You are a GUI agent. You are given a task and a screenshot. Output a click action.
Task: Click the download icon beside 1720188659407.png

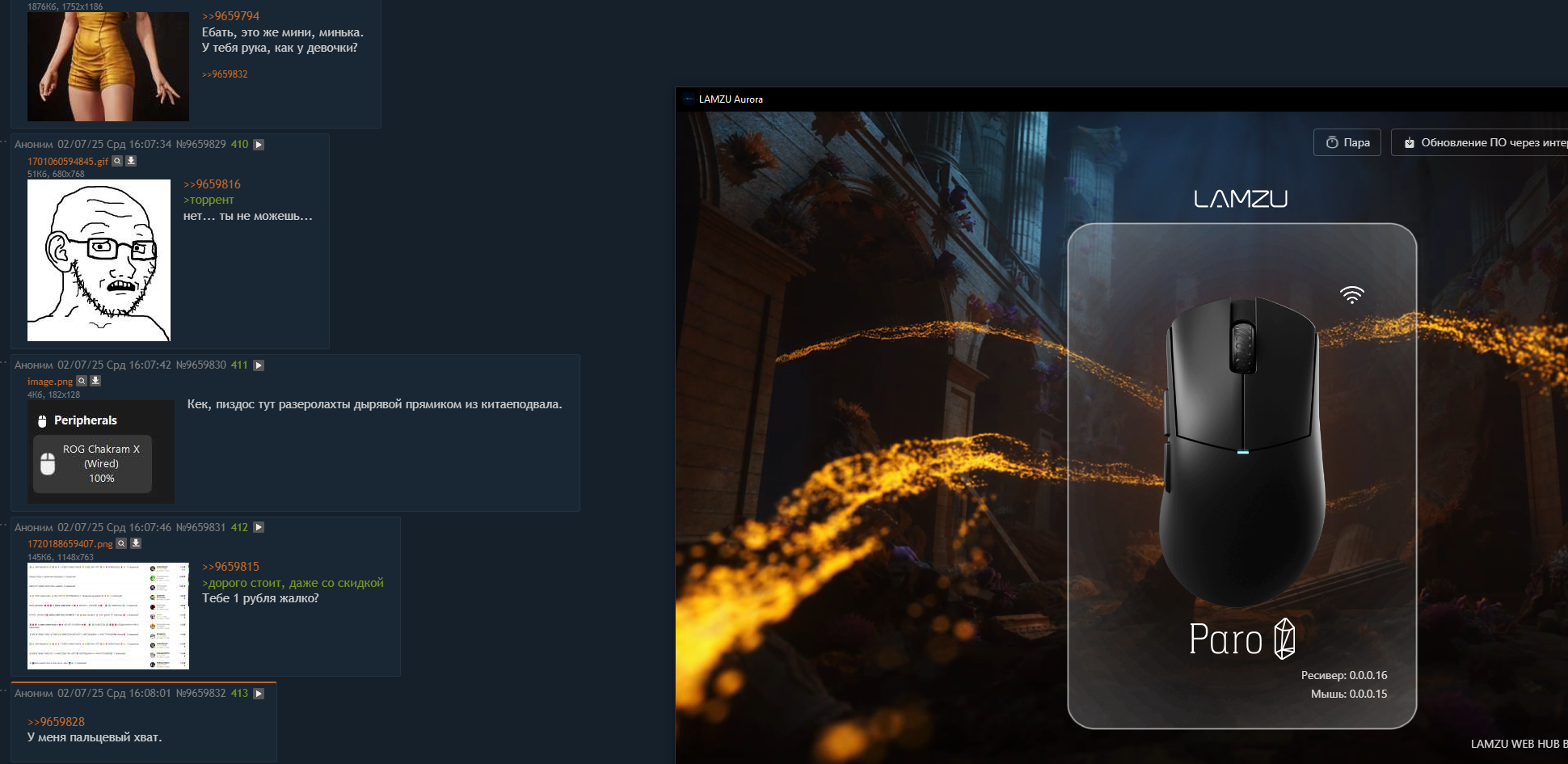point(136,543)
